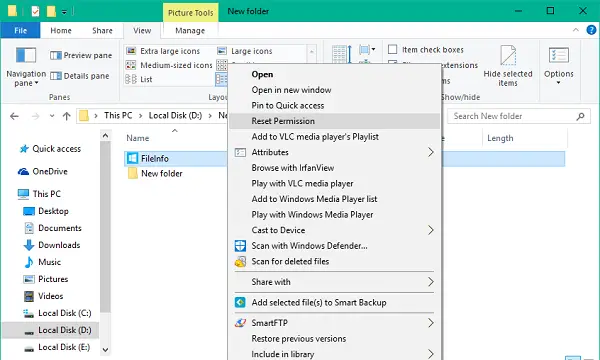Open the Documents folder in the sidebar
600x360 pixels.
[x=52, y=228]
